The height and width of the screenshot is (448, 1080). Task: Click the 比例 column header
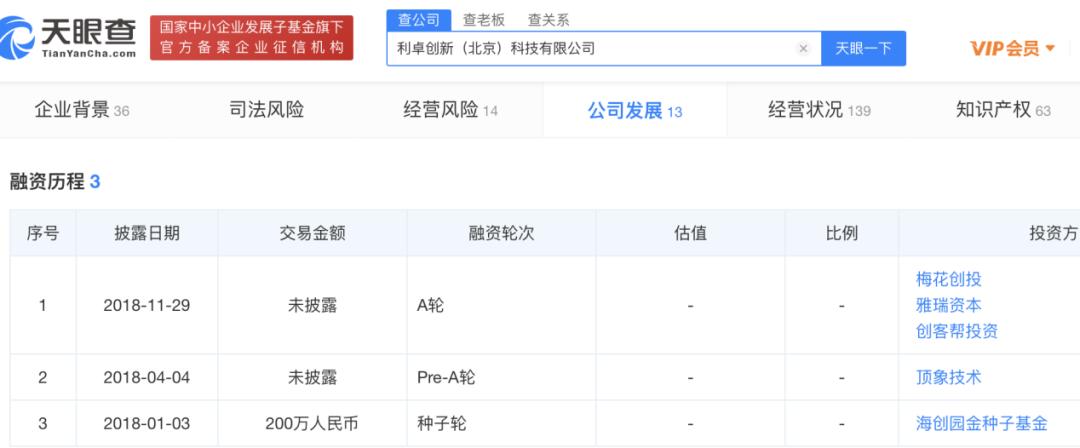(841, 234)
